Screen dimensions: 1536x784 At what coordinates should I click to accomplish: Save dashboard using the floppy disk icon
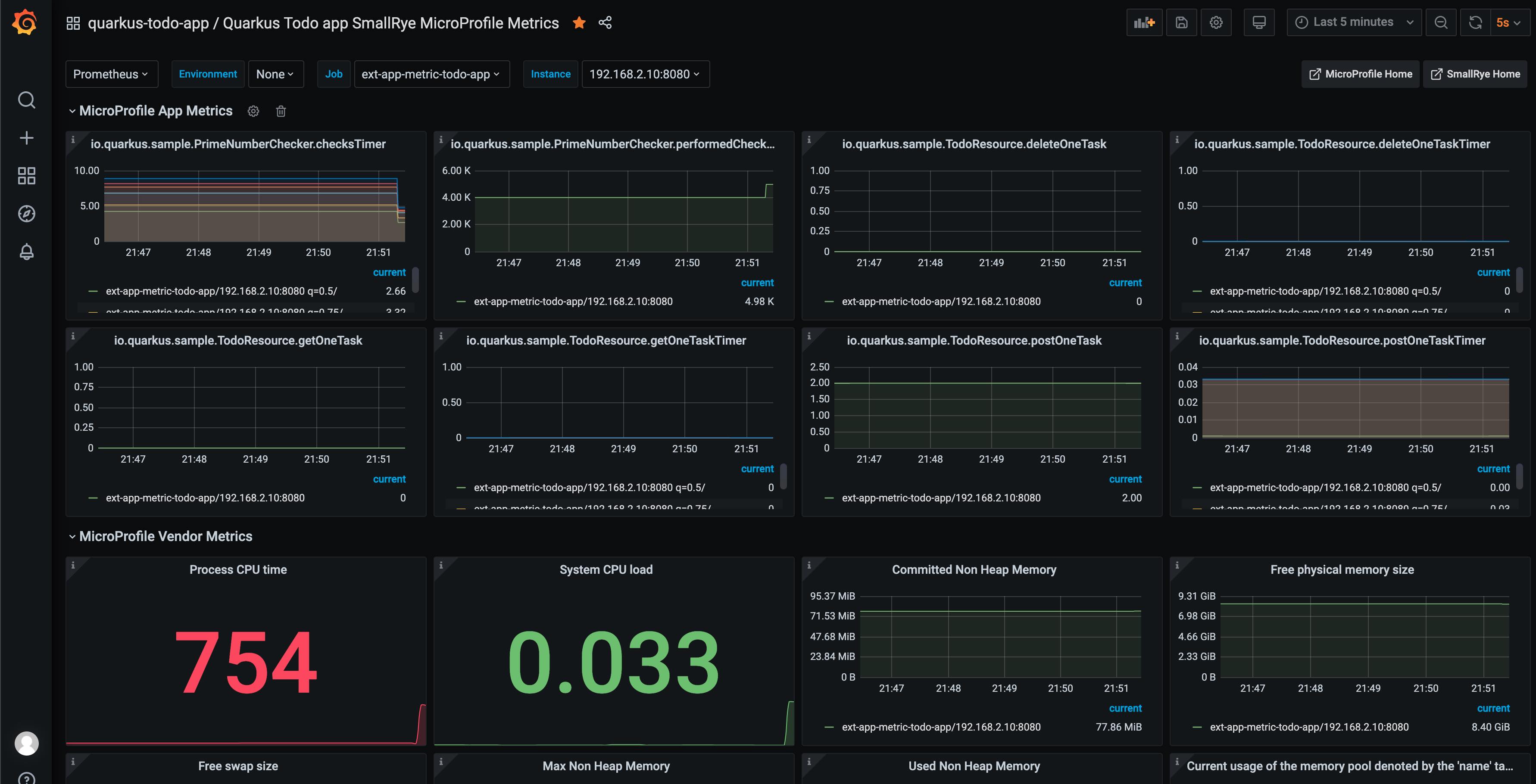[x=1181, y=23]
